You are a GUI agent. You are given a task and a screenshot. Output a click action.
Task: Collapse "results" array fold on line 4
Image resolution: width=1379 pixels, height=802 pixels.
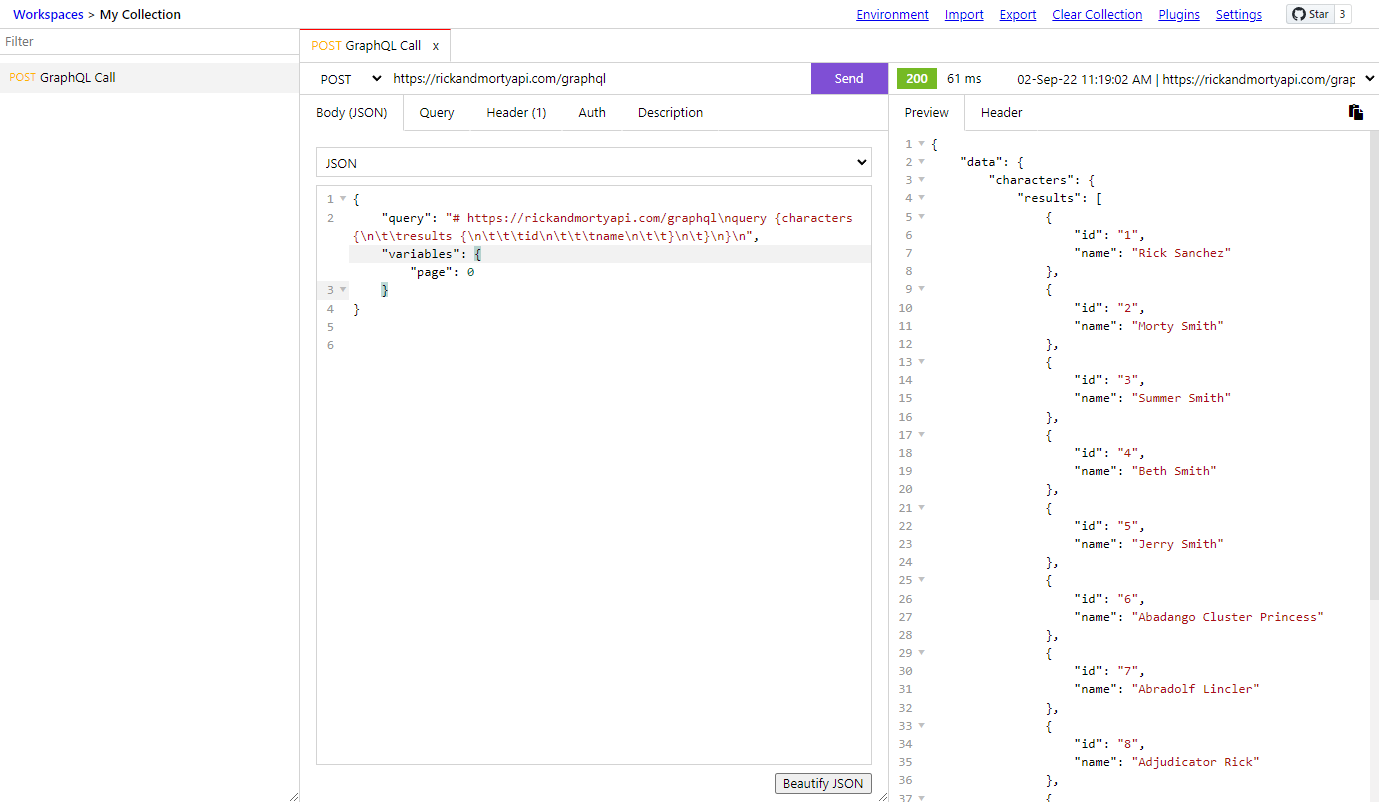921,198
